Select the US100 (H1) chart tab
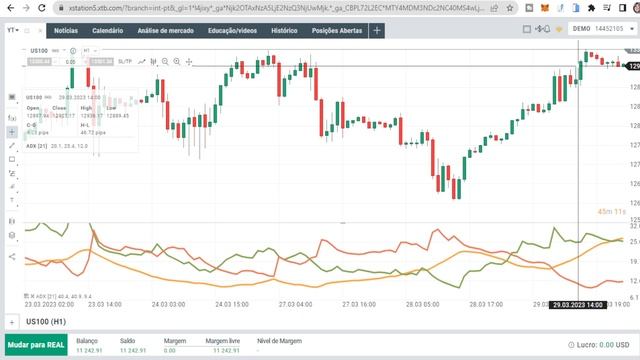Viewport: 640px width, 360px height. [x=46, y=322]
